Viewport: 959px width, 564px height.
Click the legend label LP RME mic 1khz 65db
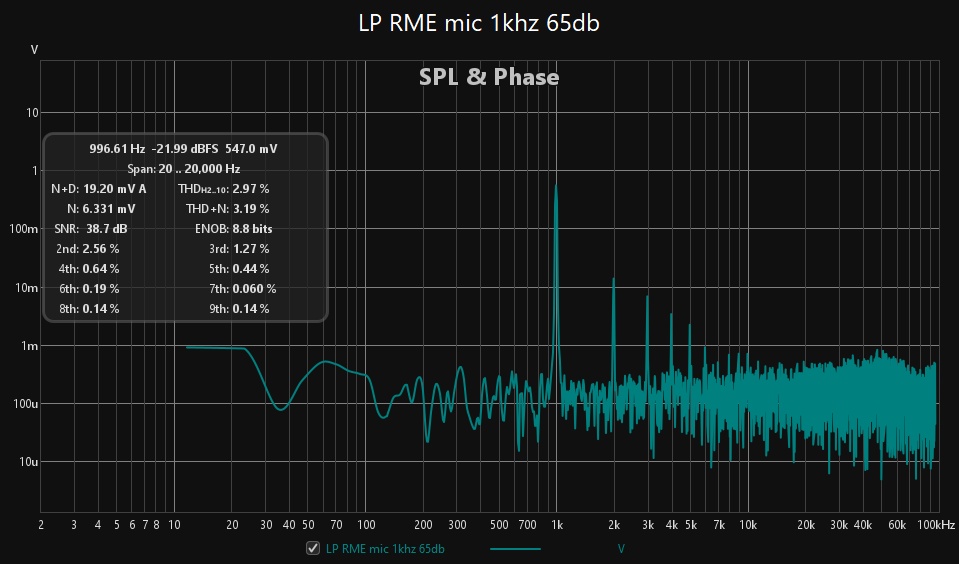(x=385, y=549)
